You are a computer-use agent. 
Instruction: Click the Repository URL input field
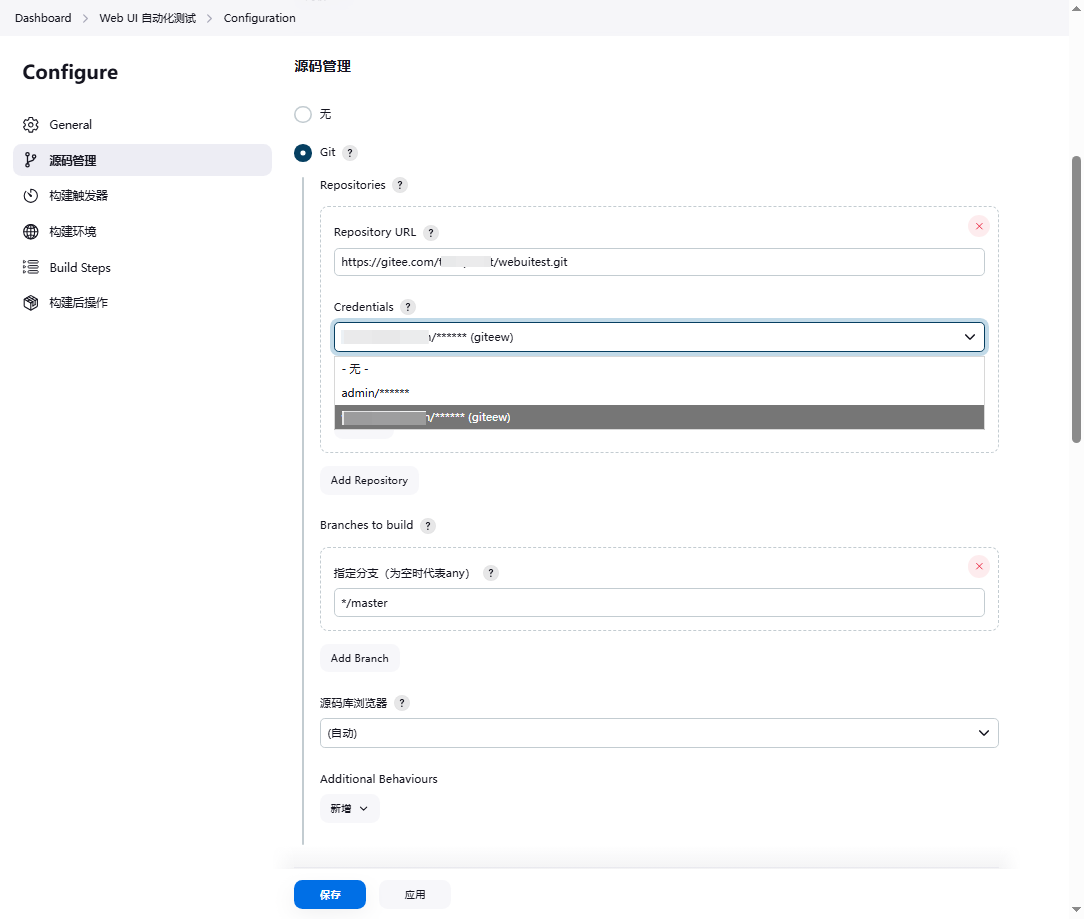point(660,262)
